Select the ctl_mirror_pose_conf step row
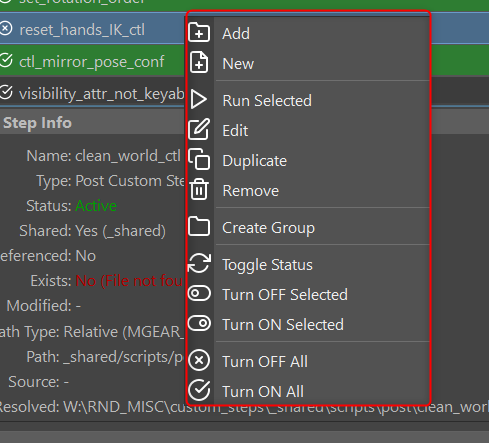This screenshot has width=489, height=443. coord(93,61)
